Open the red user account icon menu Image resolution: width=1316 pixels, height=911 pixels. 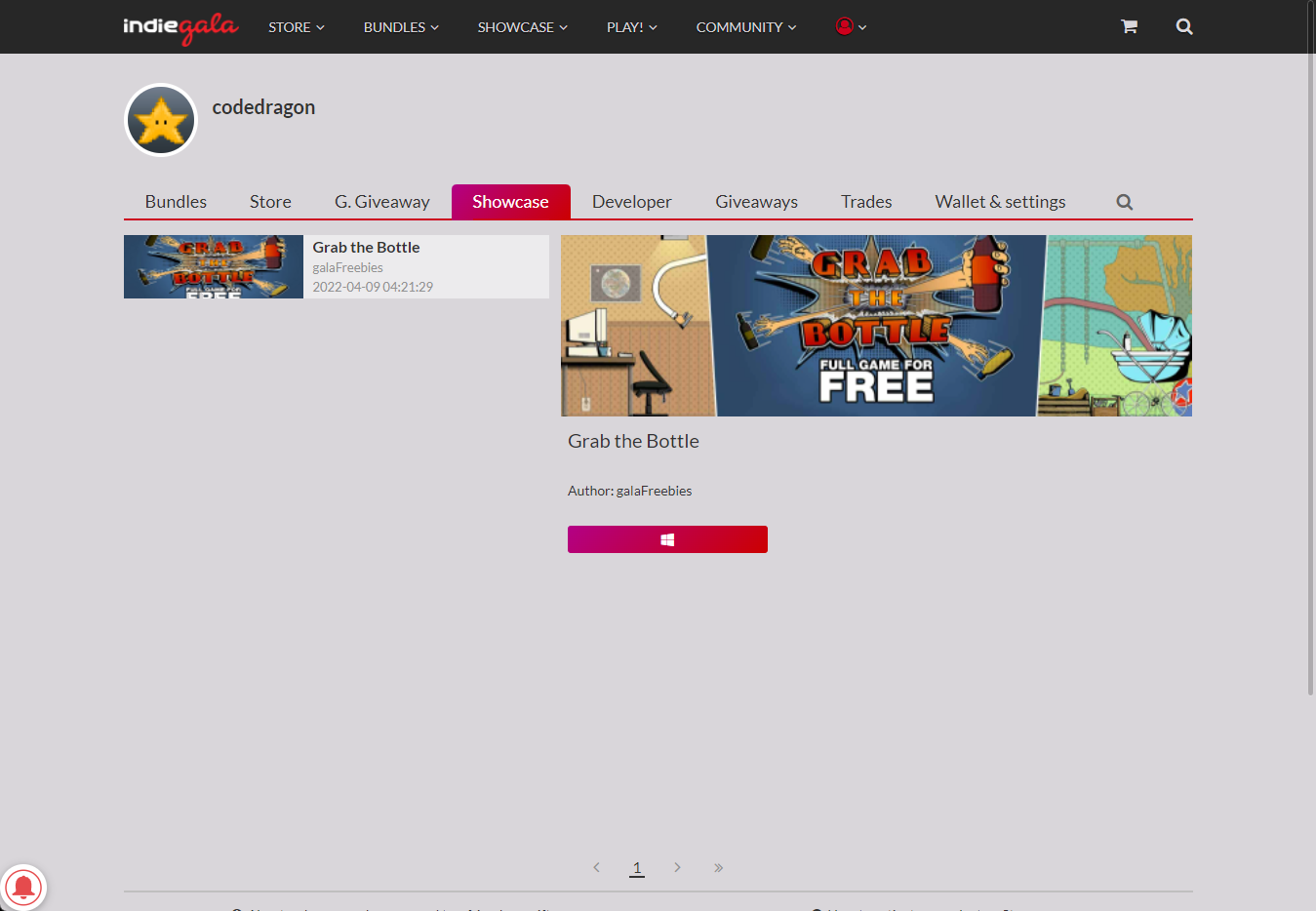(851, 26)
